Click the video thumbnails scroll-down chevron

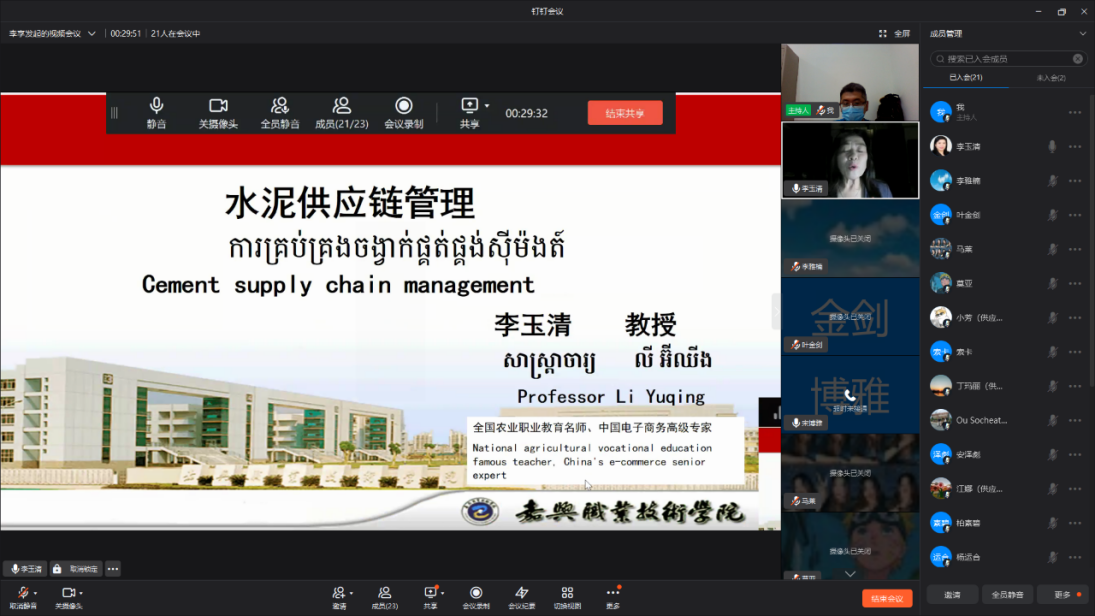[x=849, y=573]
